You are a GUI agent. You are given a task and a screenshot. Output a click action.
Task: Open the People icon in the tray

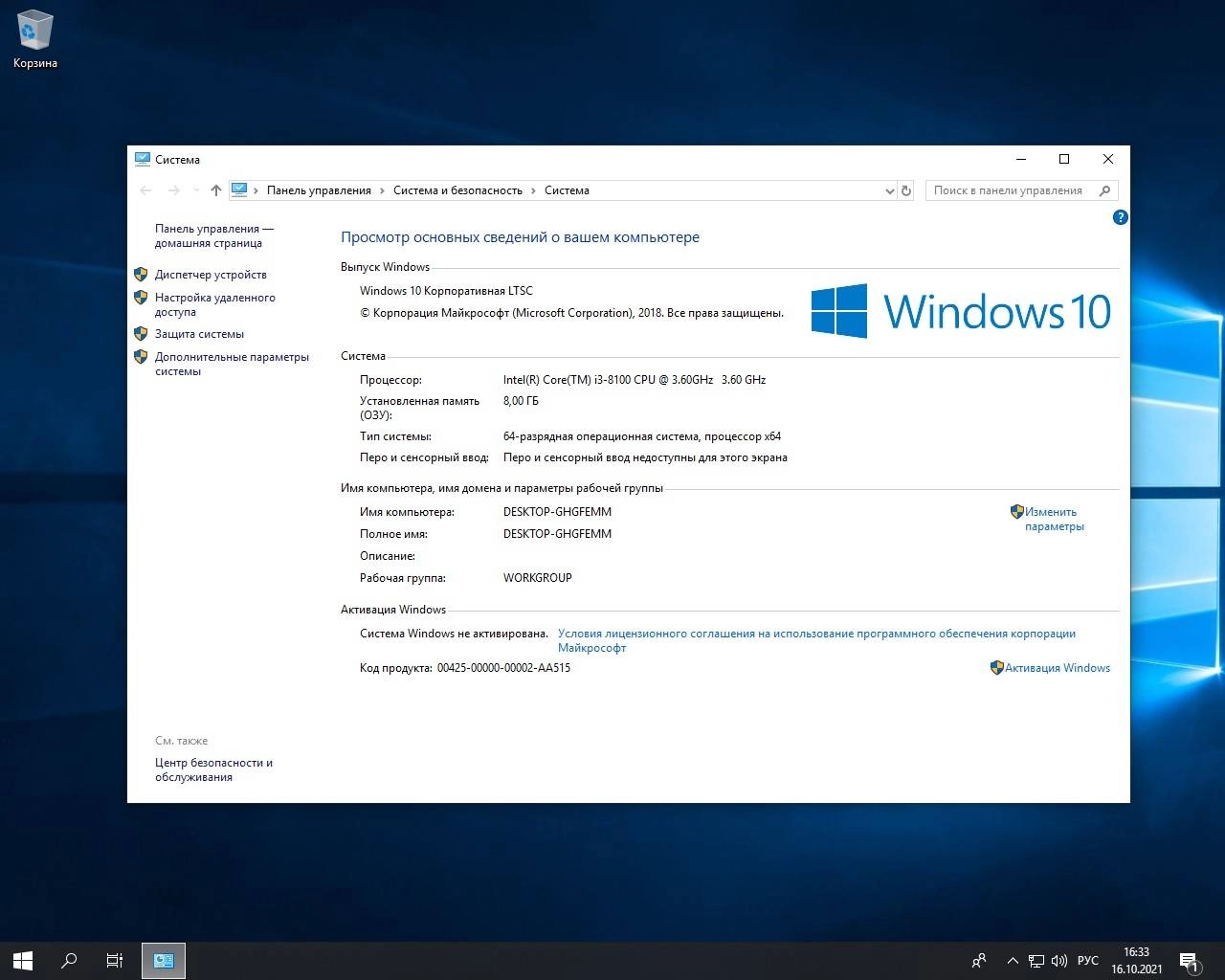(979, 961)
